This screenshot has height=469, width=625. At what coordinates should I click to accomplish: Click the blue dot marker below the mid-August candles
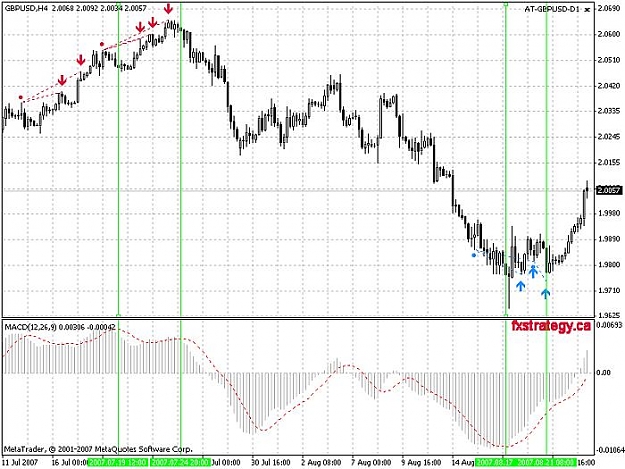coord(474,255)
